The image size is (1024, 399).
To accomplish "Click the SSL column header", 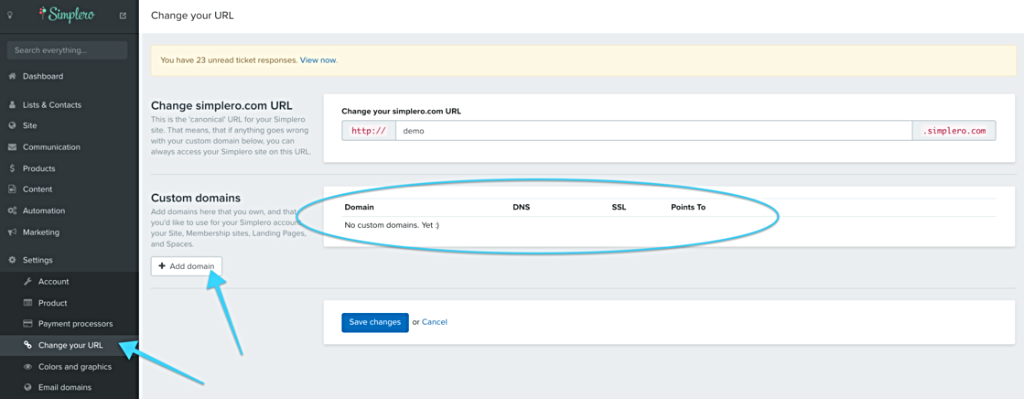I will 619,208.
